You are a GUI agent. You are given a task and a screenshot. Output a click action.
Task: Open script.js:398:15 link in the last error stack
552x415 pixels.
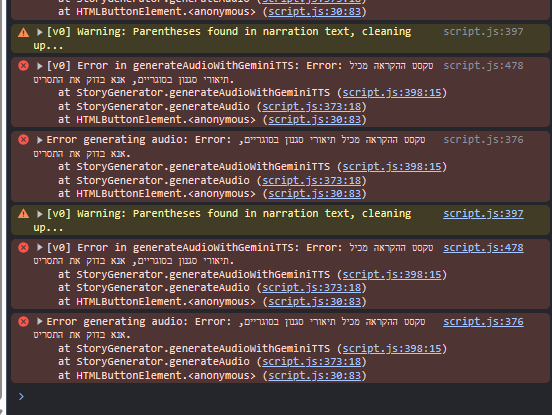click(392, 348)
